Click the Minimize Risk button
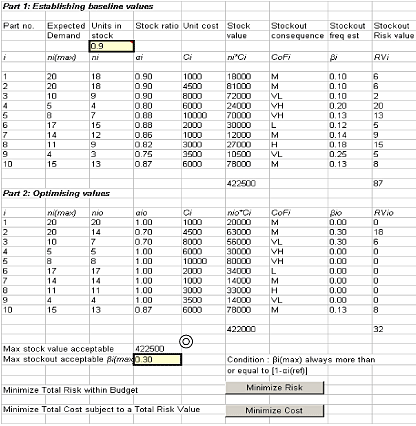Image resolution: width=416 pixels, height=426 pixels. (x=275, y=388)
